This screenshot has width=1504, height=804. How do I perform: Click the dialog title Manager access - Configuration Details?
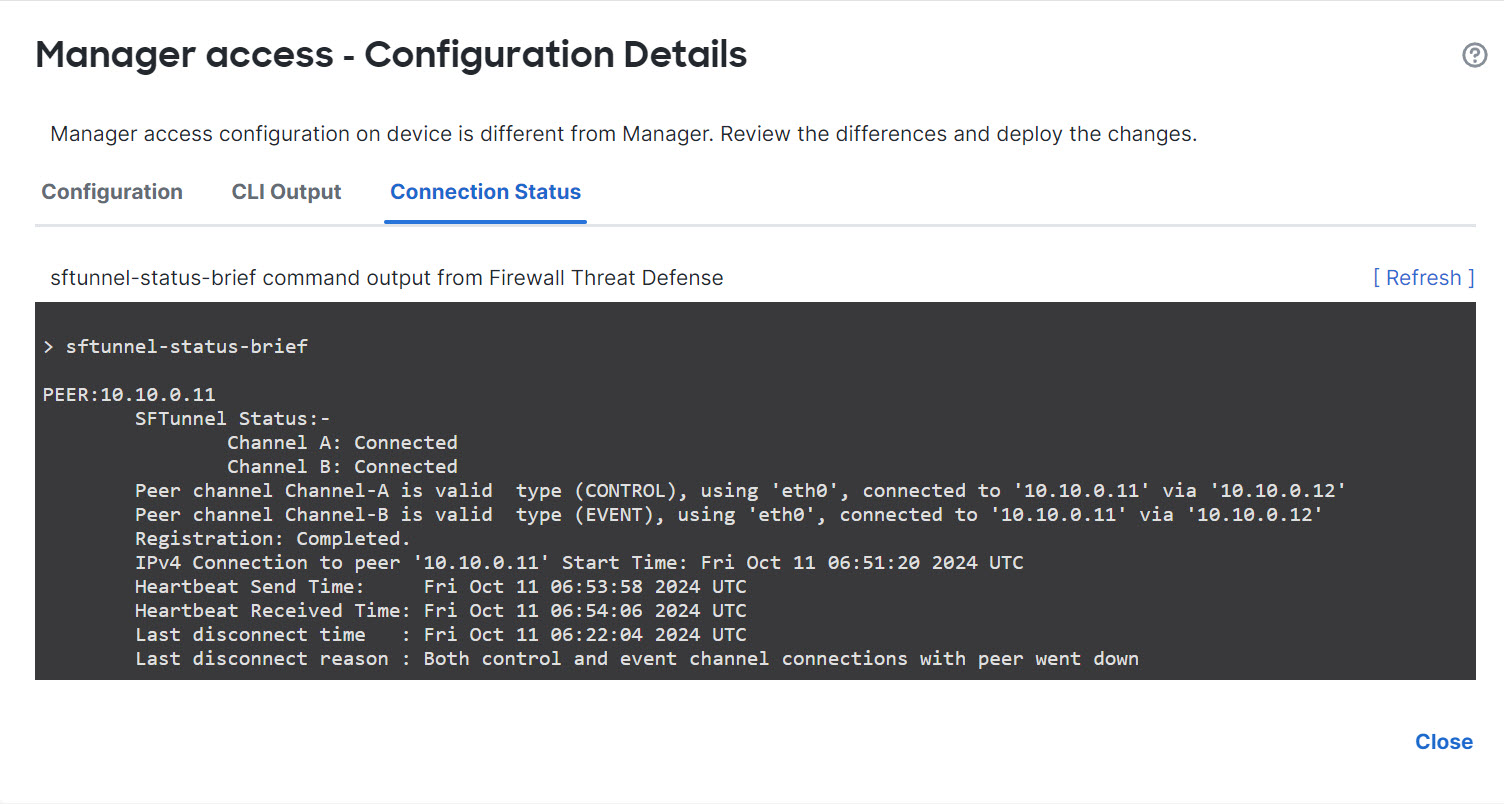pyautogui.click(x=390, y=55)
